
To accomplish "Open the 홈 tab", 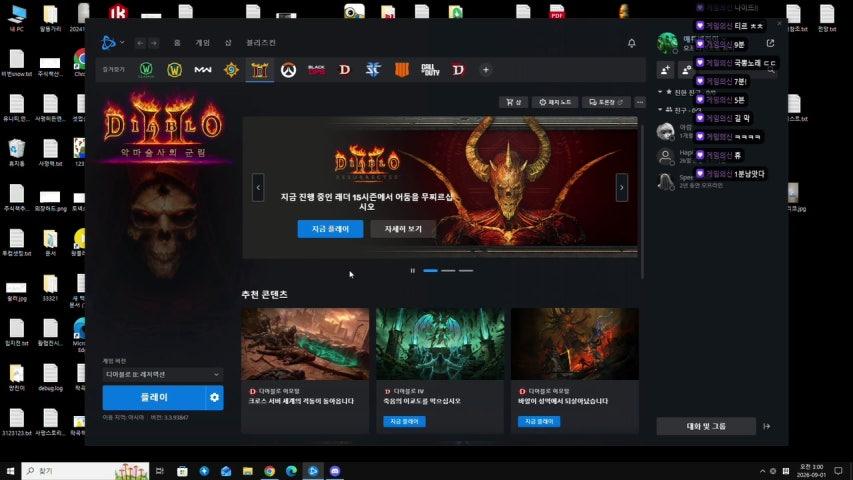I will [x=177, y=42].
